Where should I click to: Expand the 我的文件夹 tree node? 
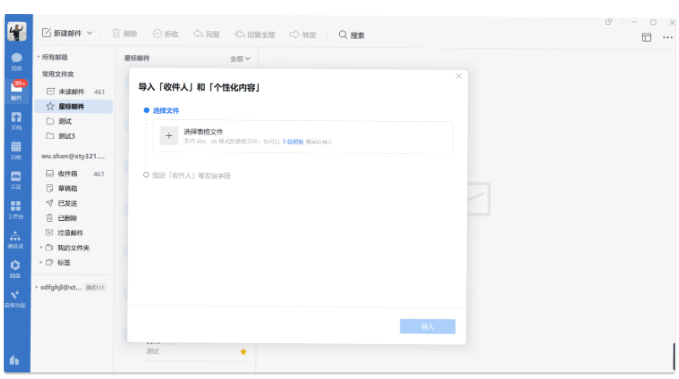point(41,248)
